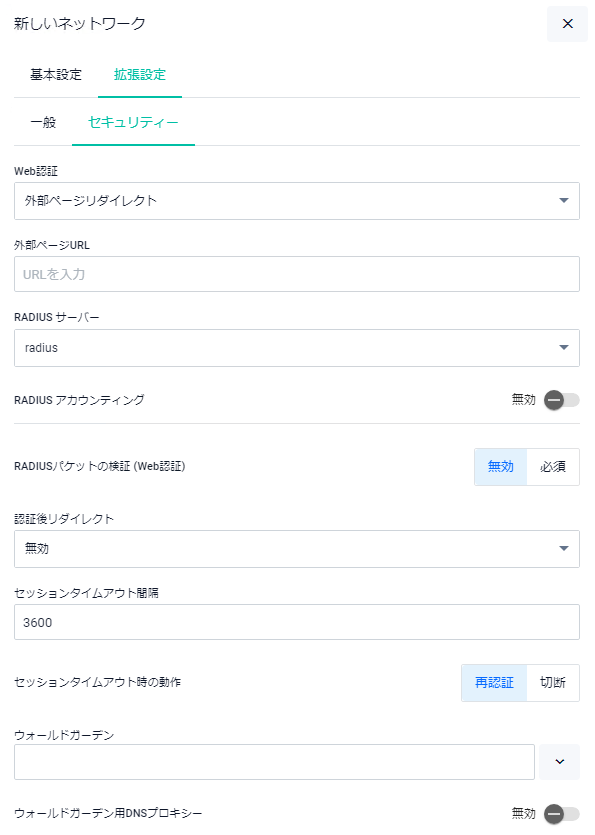595x835 pixels.
Task: Expand the ウォールドガーデン chevron button
Action: tap(559, 762)
